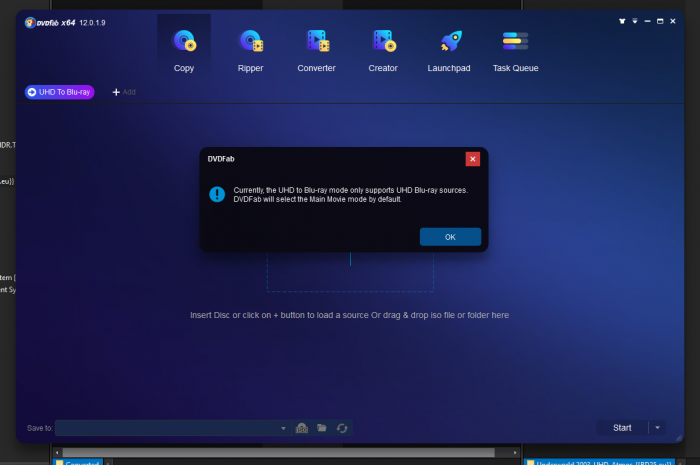Select the Creator module
This screenshot has width=700, height=465.
click(x=383, y=50)
